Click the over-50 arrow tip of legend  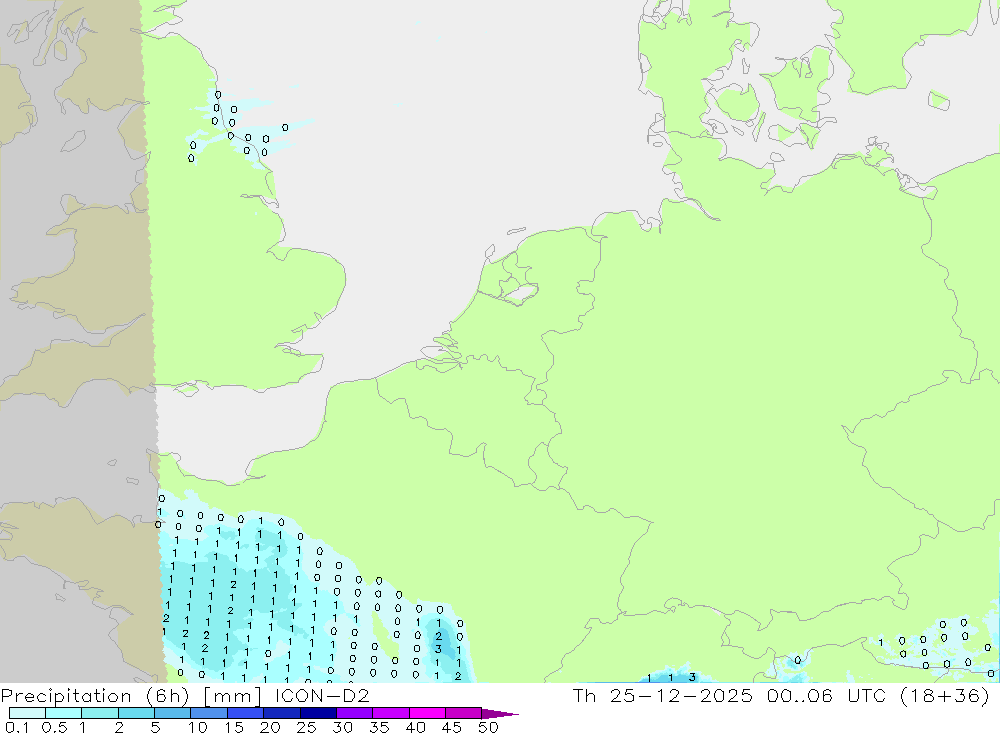point(500,714)
